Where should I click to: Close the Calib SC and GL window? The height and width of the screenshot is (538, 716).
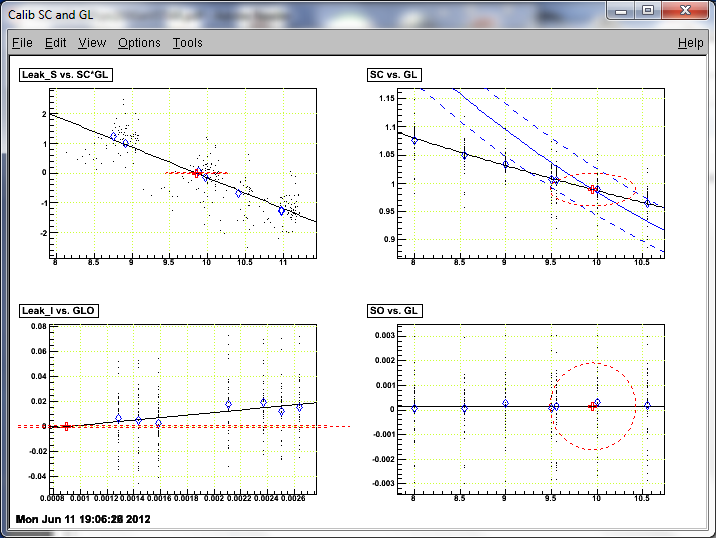point(685,11)
